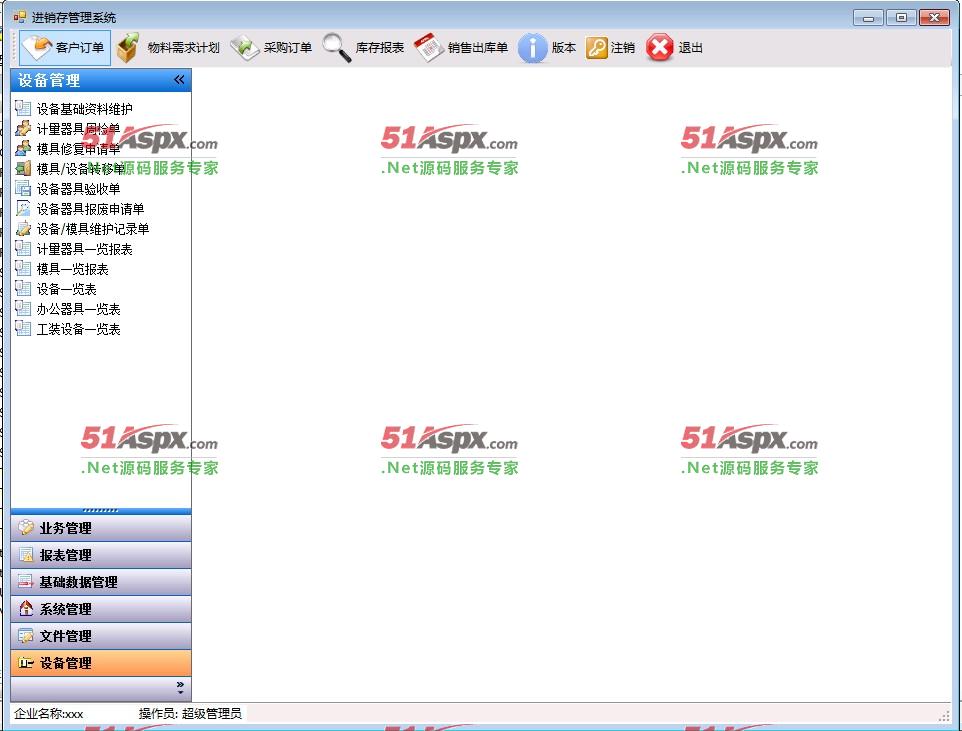Click the 文件管理 section icon
This screenshot has width=962, height=731.
click(26, 636)
